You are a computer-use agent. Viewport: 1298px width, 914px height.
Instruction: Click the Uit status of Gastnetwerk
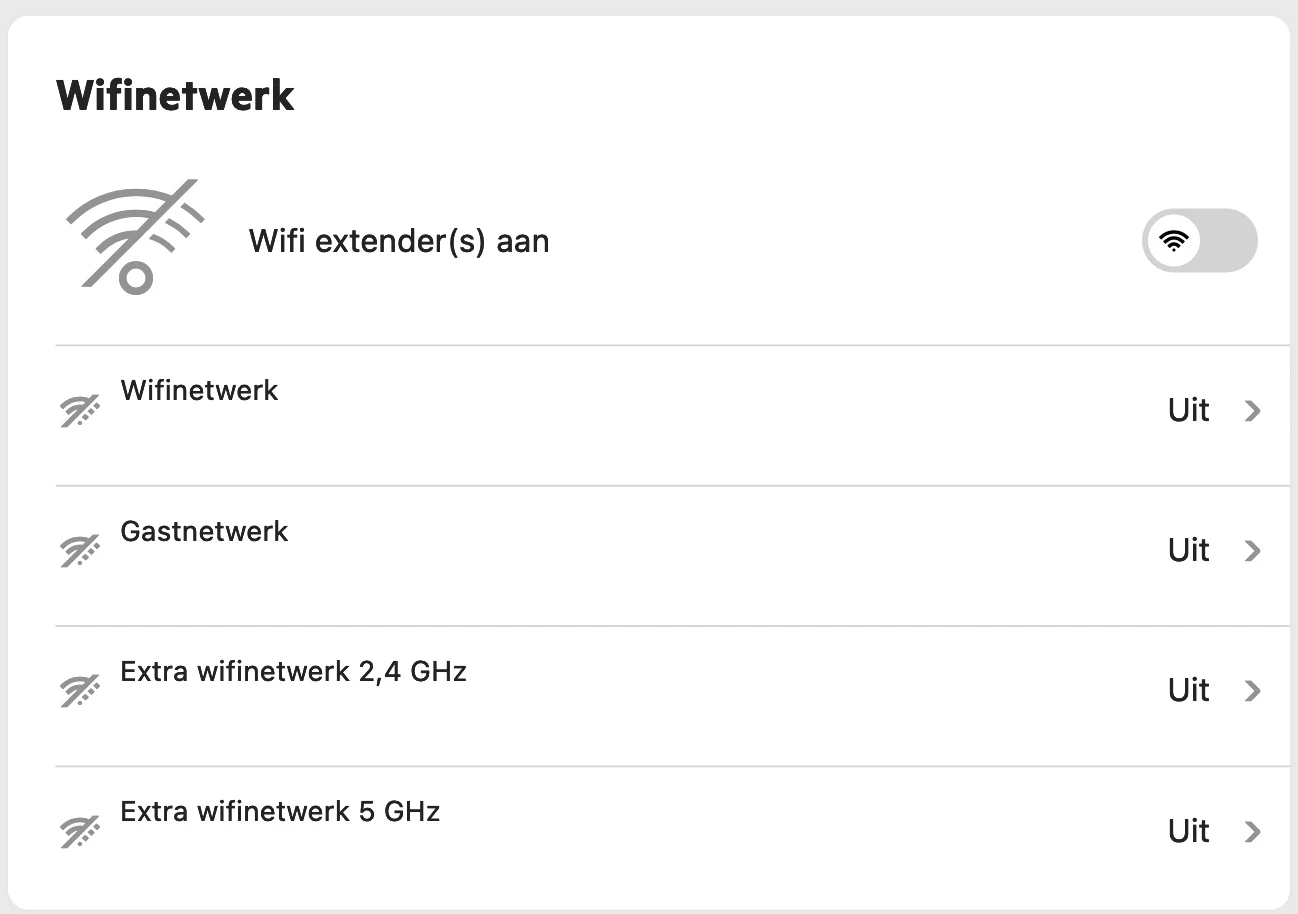tap(1188, 551)
